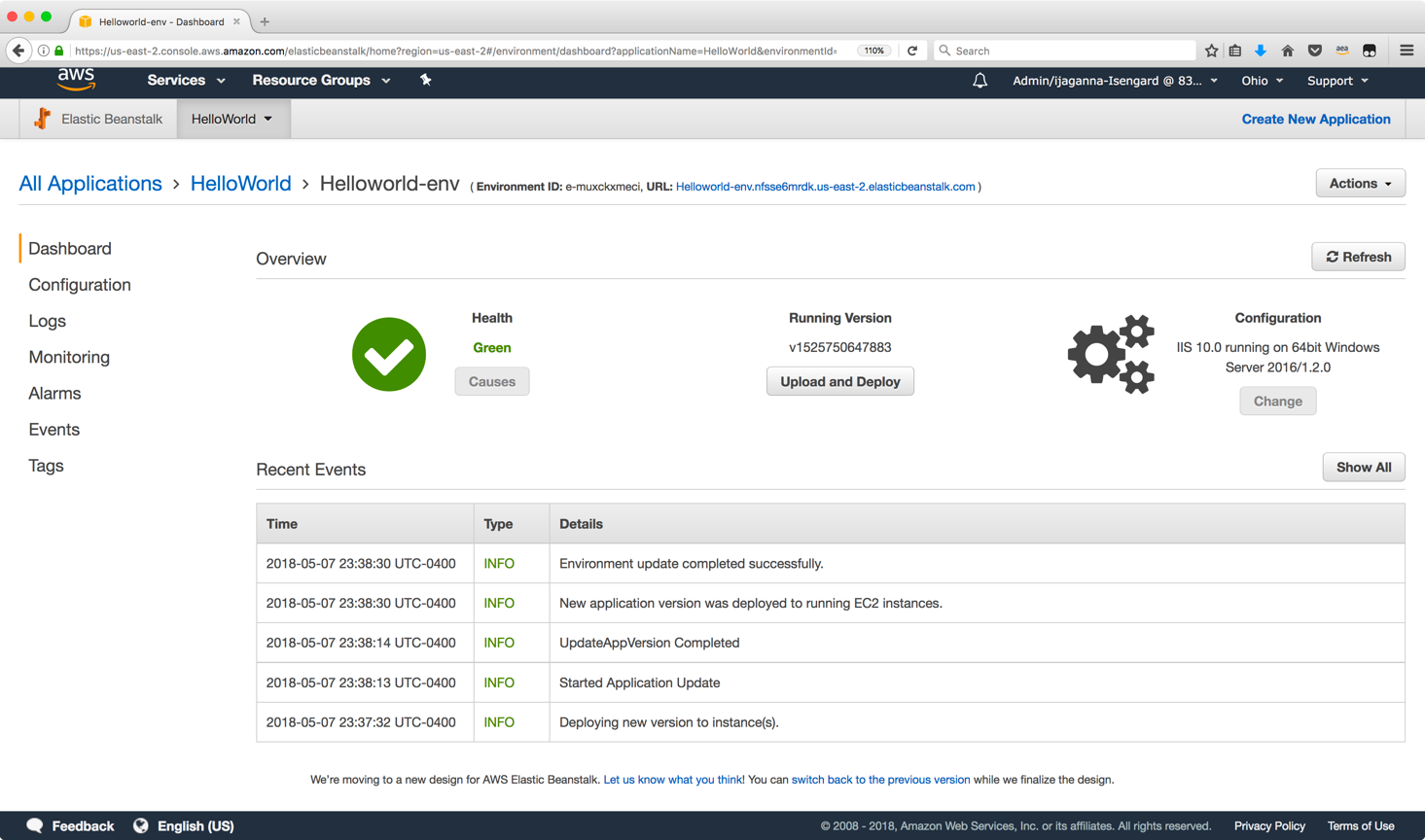The image size is (1425, 840).
Task: Open the Dashboard section
Action: [70, 249]
